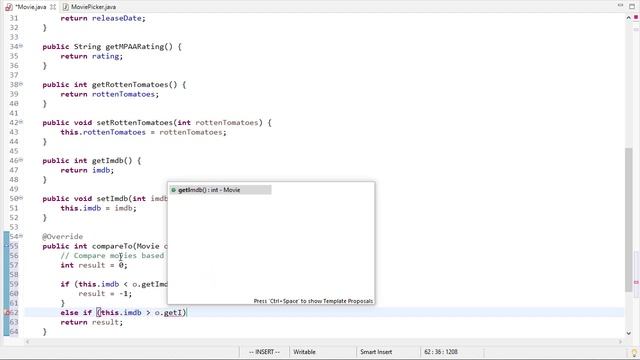Toggle the Smart Insert status entry
640x360 pixels.
coord(376,351)
